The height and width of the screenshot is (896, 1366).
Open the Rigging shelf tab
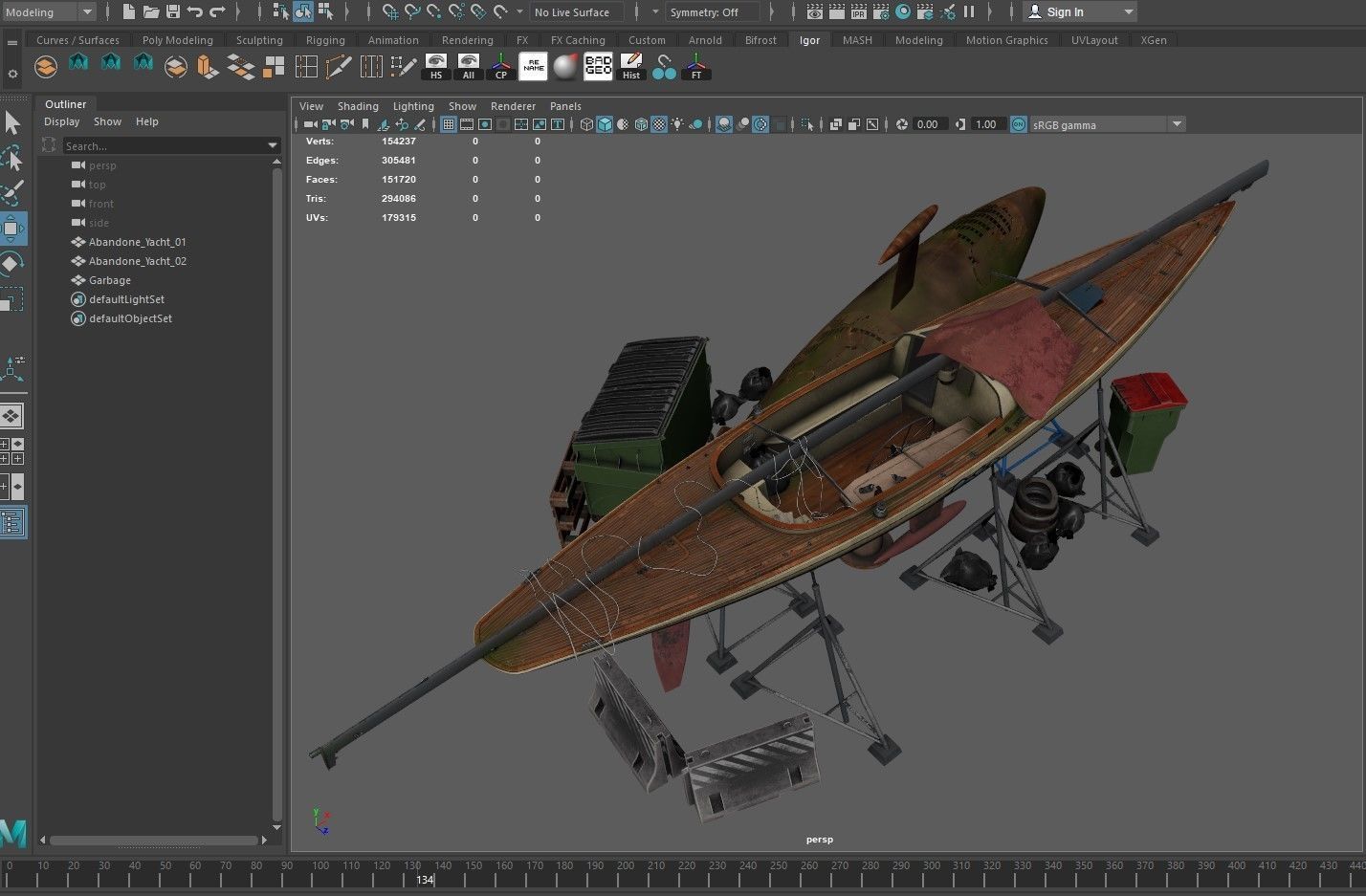325,40
